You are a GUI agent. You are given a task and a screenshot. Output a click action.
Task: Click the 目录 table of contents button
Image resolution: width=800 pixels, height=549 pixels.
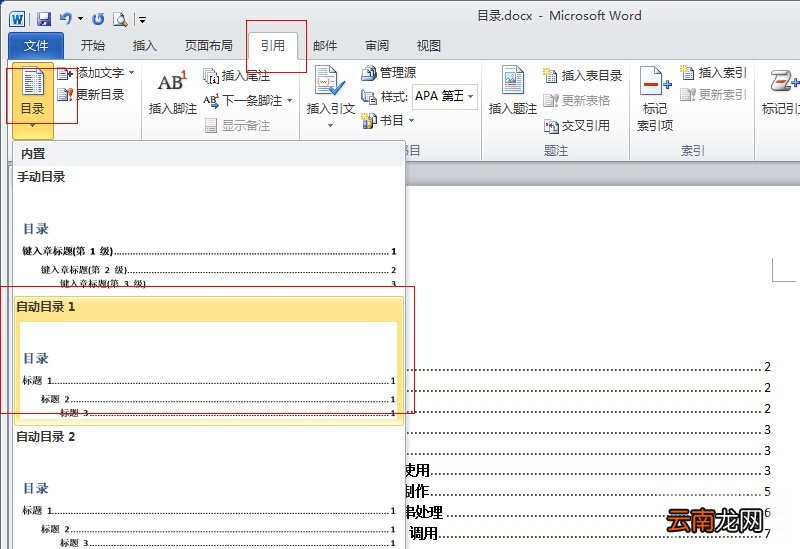[x=33, y=99]
